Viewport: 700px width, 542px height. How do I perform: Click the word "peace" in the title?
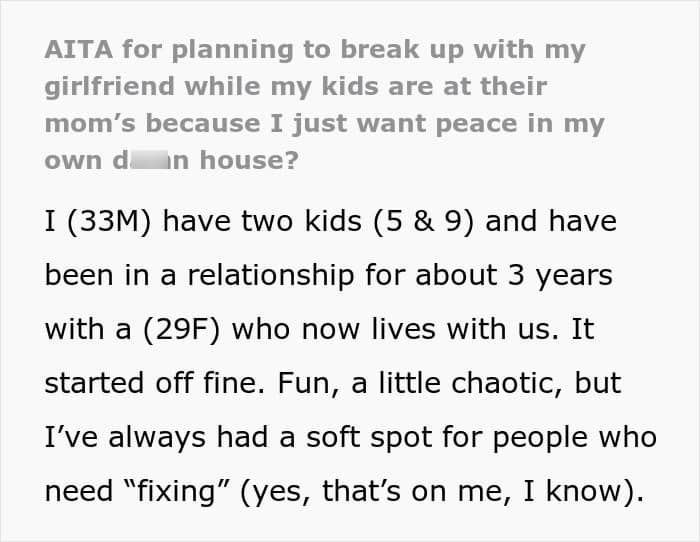[x=476, y=124]
